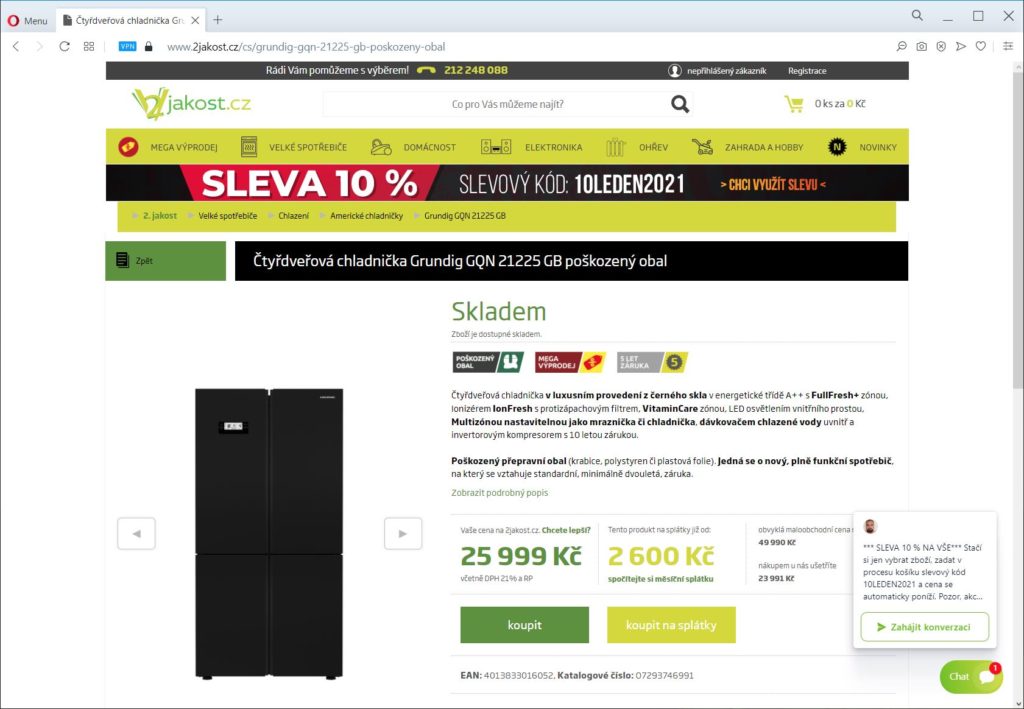
Task: Click the search magnifier icon in site header
Action: coord(680,104)
